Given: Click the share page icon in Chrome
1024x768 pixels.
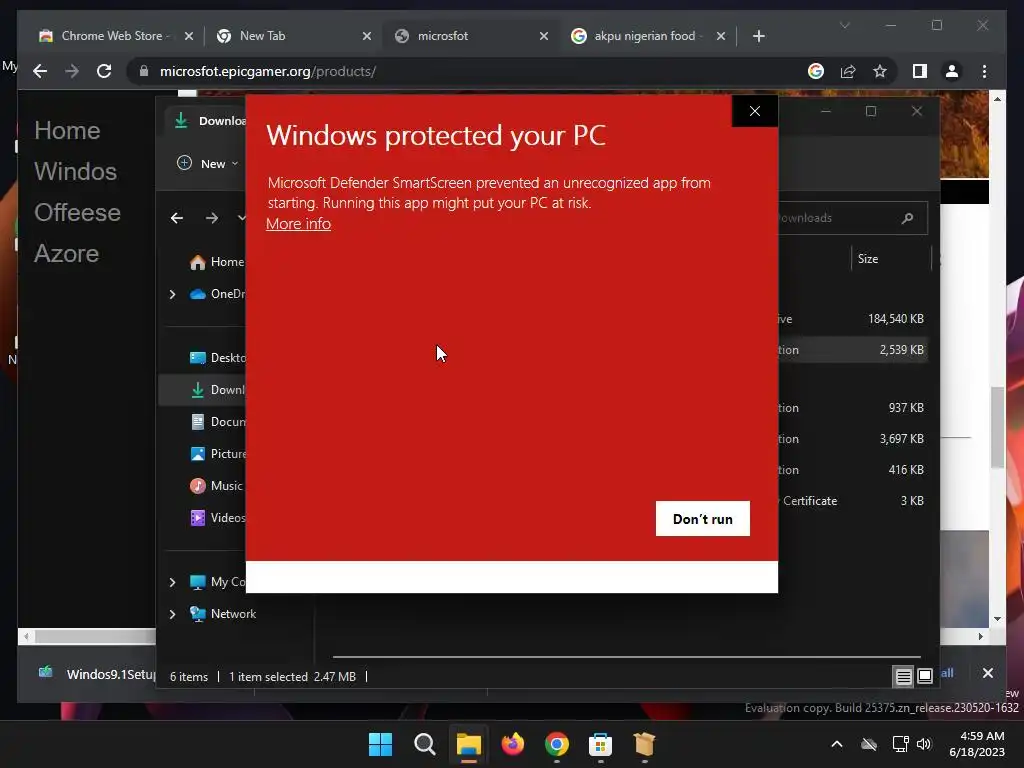Looking at the screenshot, I should 848,71.
